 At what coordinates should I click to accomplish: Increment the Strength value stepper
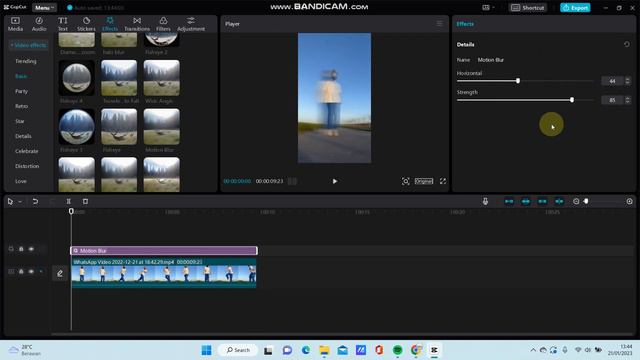[x=628, y=98]
